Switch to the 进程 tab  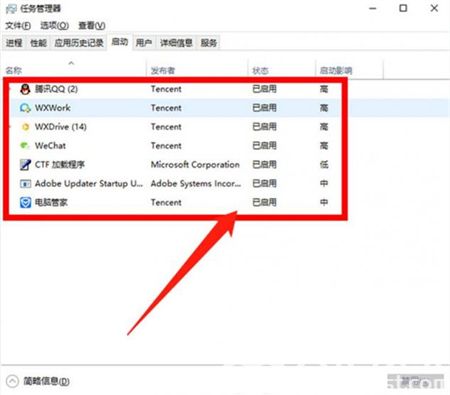(x=14, y=43)
